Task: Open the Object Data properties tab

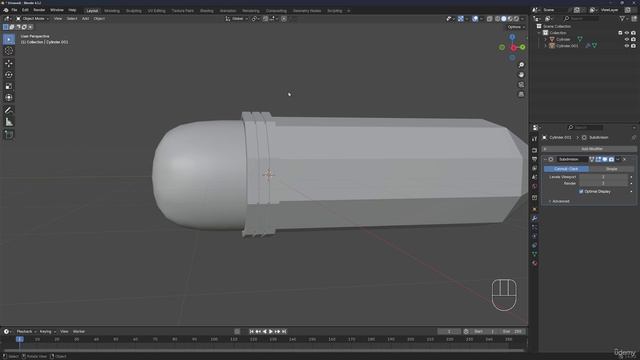Action: click(x=534, y=254)
